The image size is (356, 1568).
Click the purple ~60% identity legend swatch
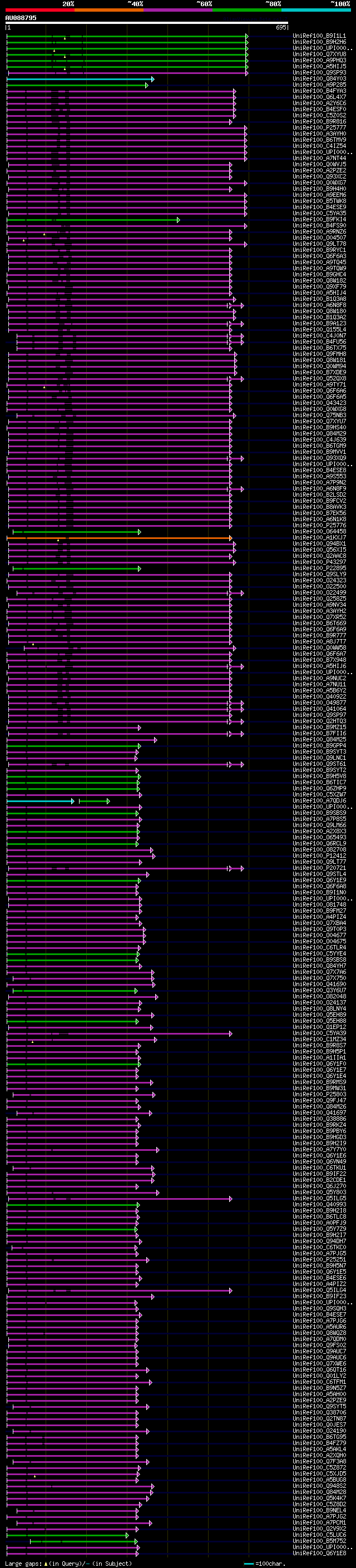coord(179,10)
